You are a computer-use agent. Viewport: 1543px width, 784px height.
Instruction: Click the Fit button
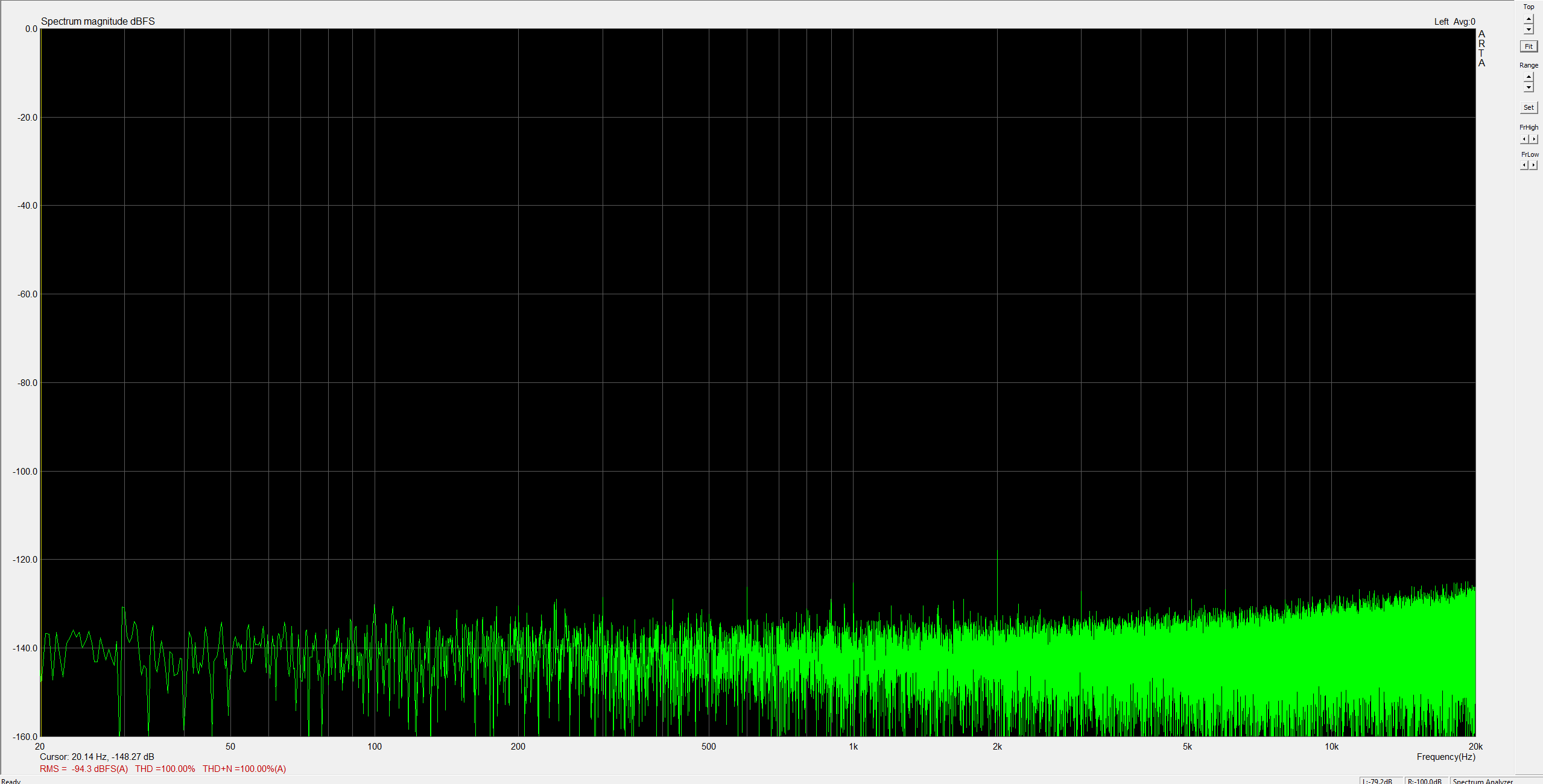tap(1528, 46)
